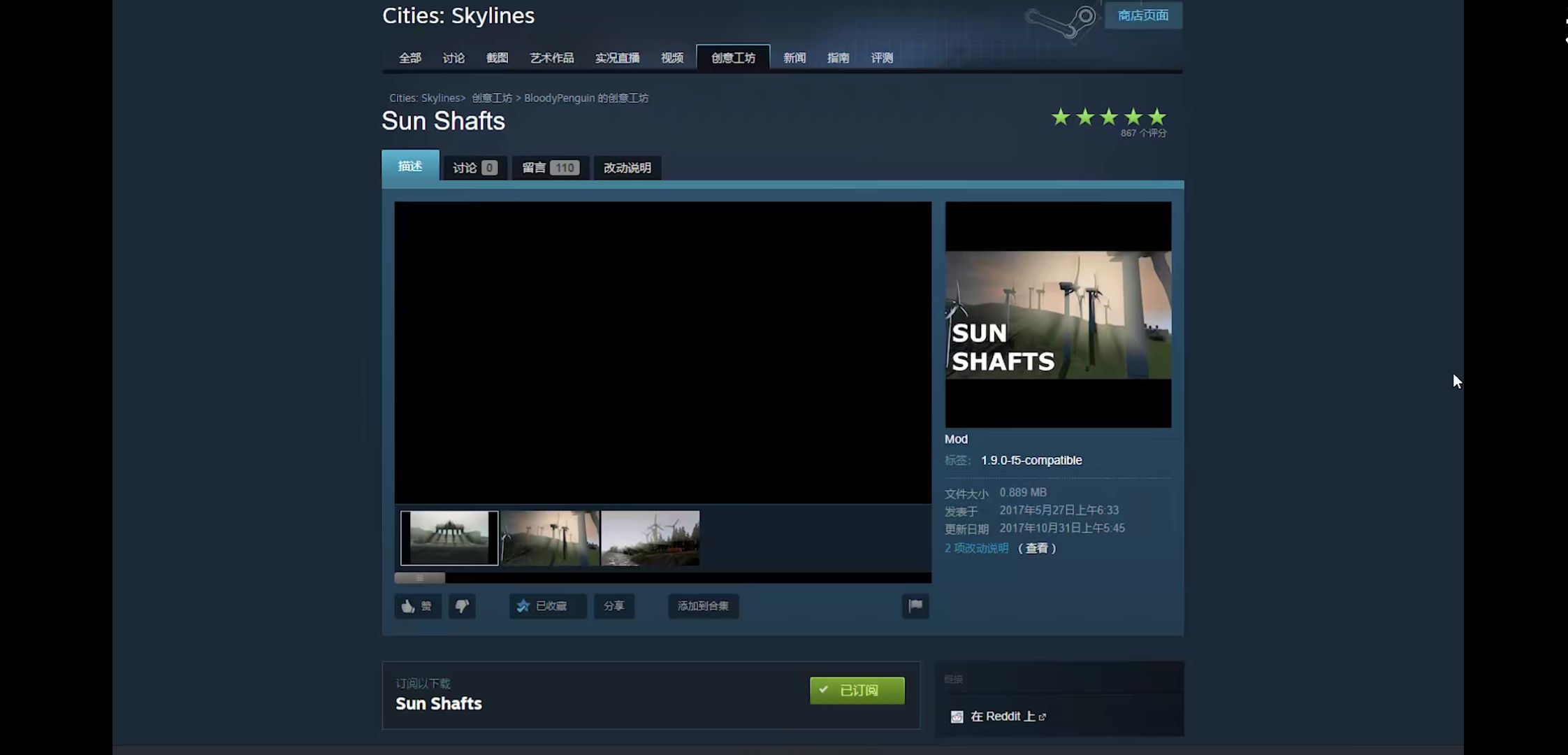
Task: Click the main black media viewer
Action: point(662,353)
